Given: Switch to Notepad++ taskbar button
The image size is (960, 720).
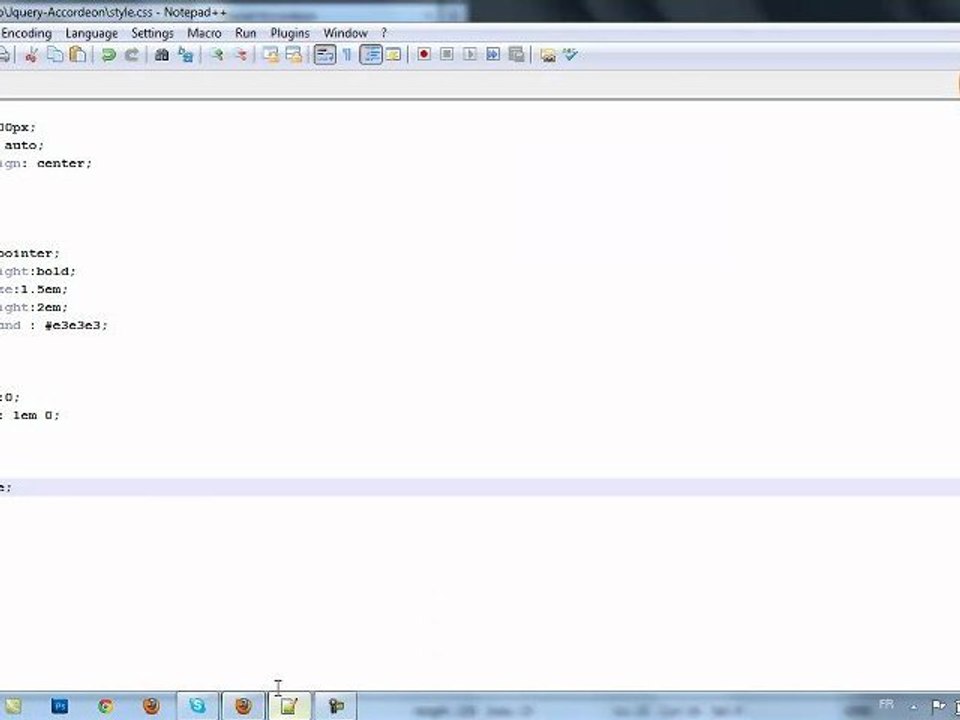Looking at the screenshot, I should (289, 706).
